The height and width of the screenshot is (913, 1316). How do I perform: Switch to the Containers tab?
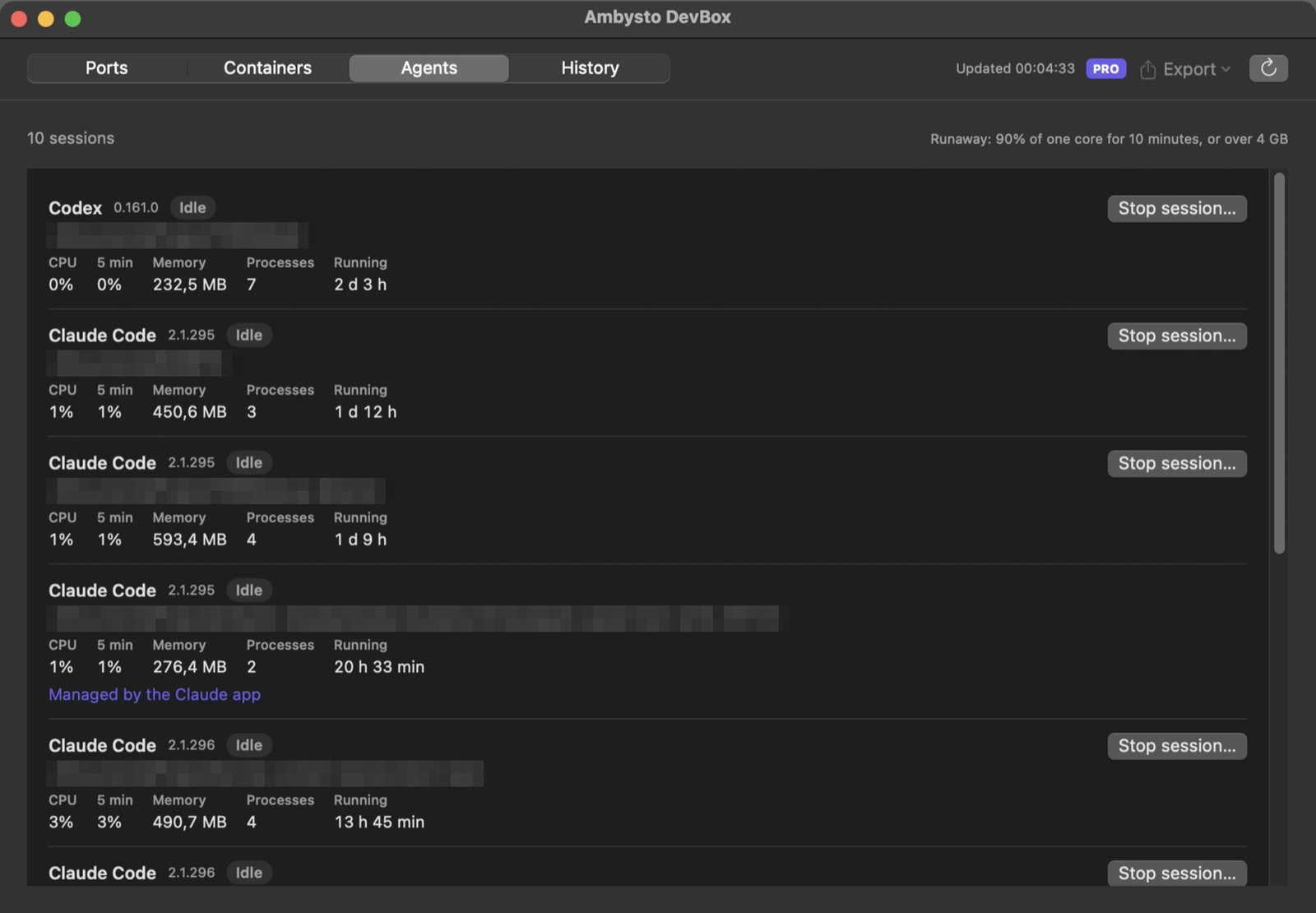click(x=267, y=68)
